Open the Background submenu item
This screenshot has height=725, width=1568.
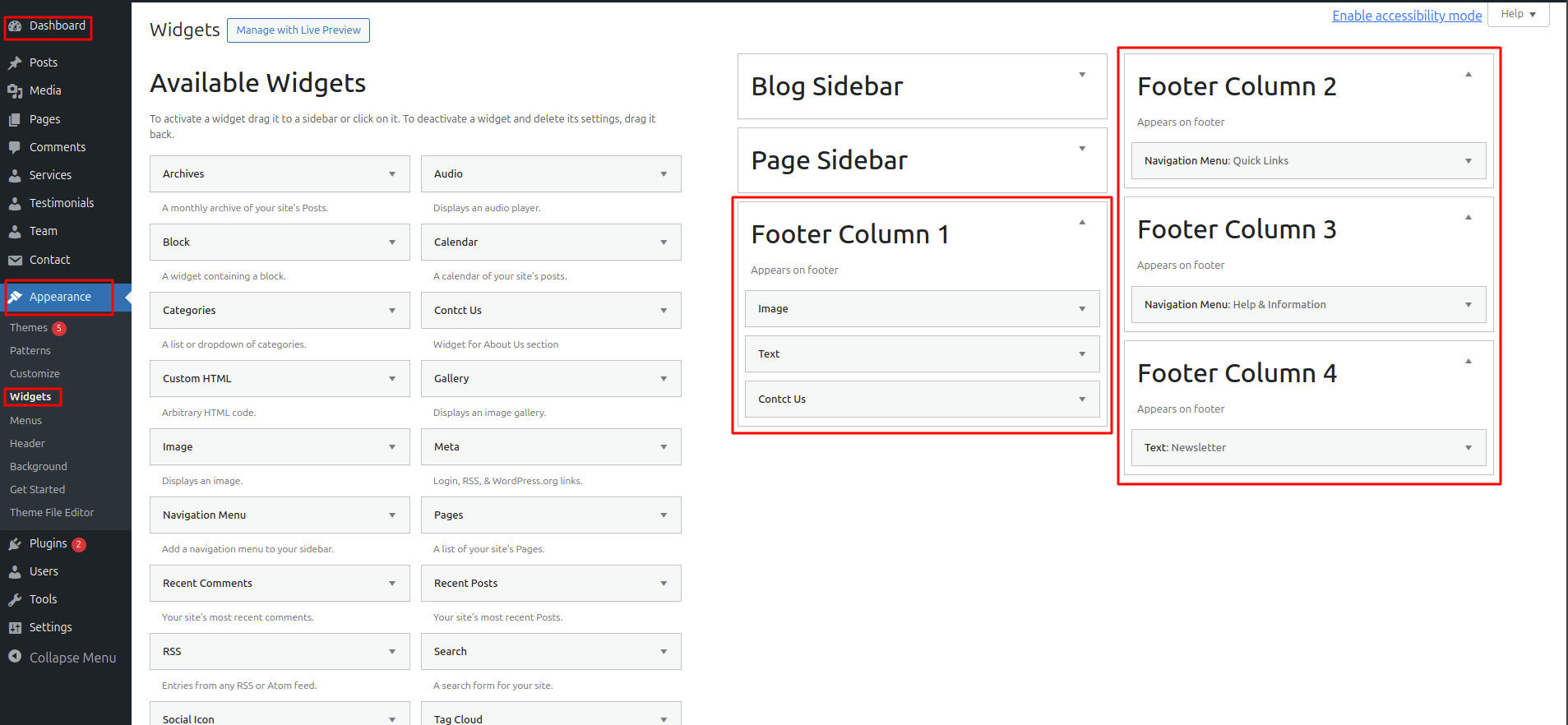point(39,466)
